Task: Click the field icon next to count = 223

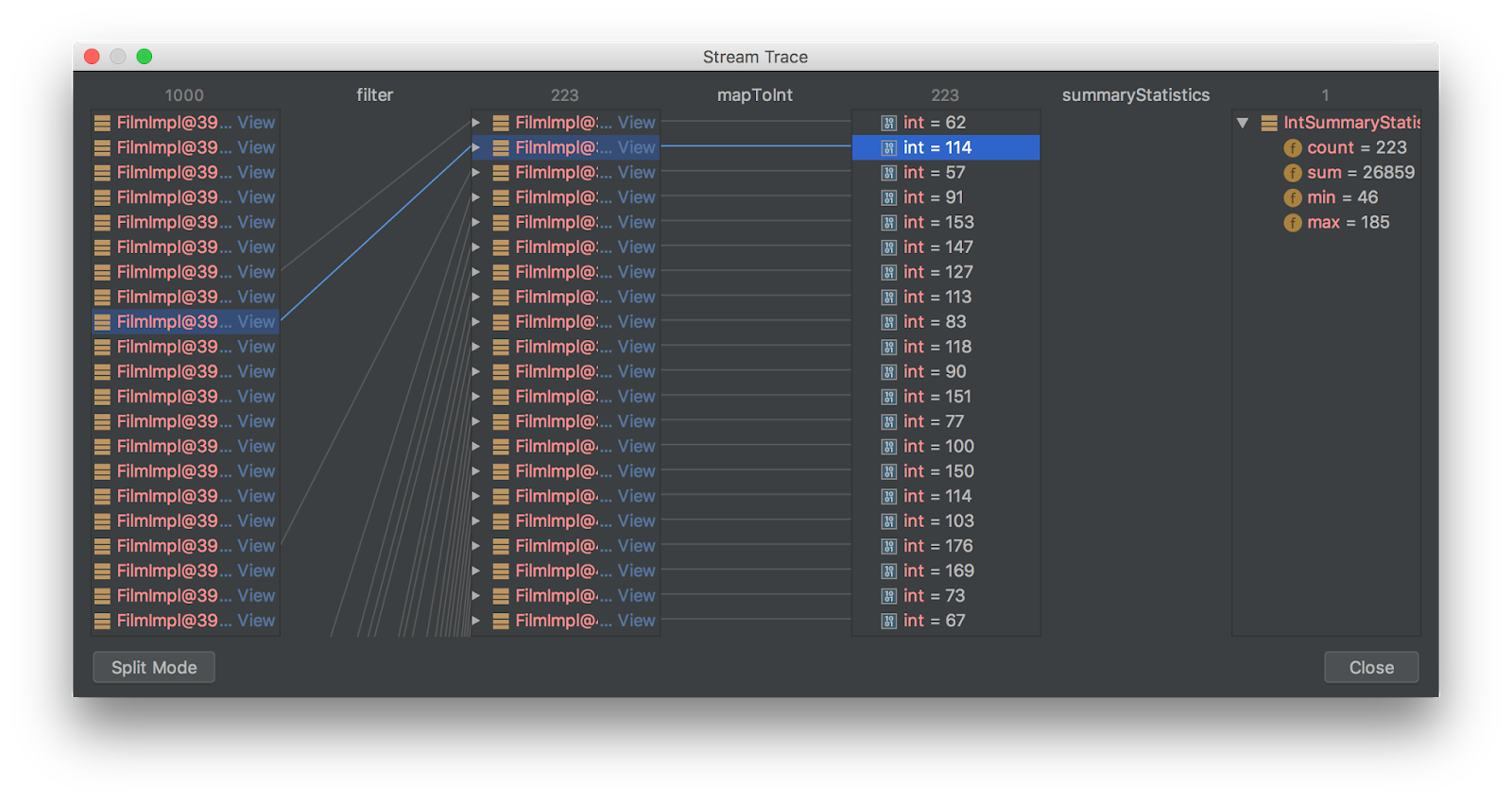Action: tap(1293, 148)
